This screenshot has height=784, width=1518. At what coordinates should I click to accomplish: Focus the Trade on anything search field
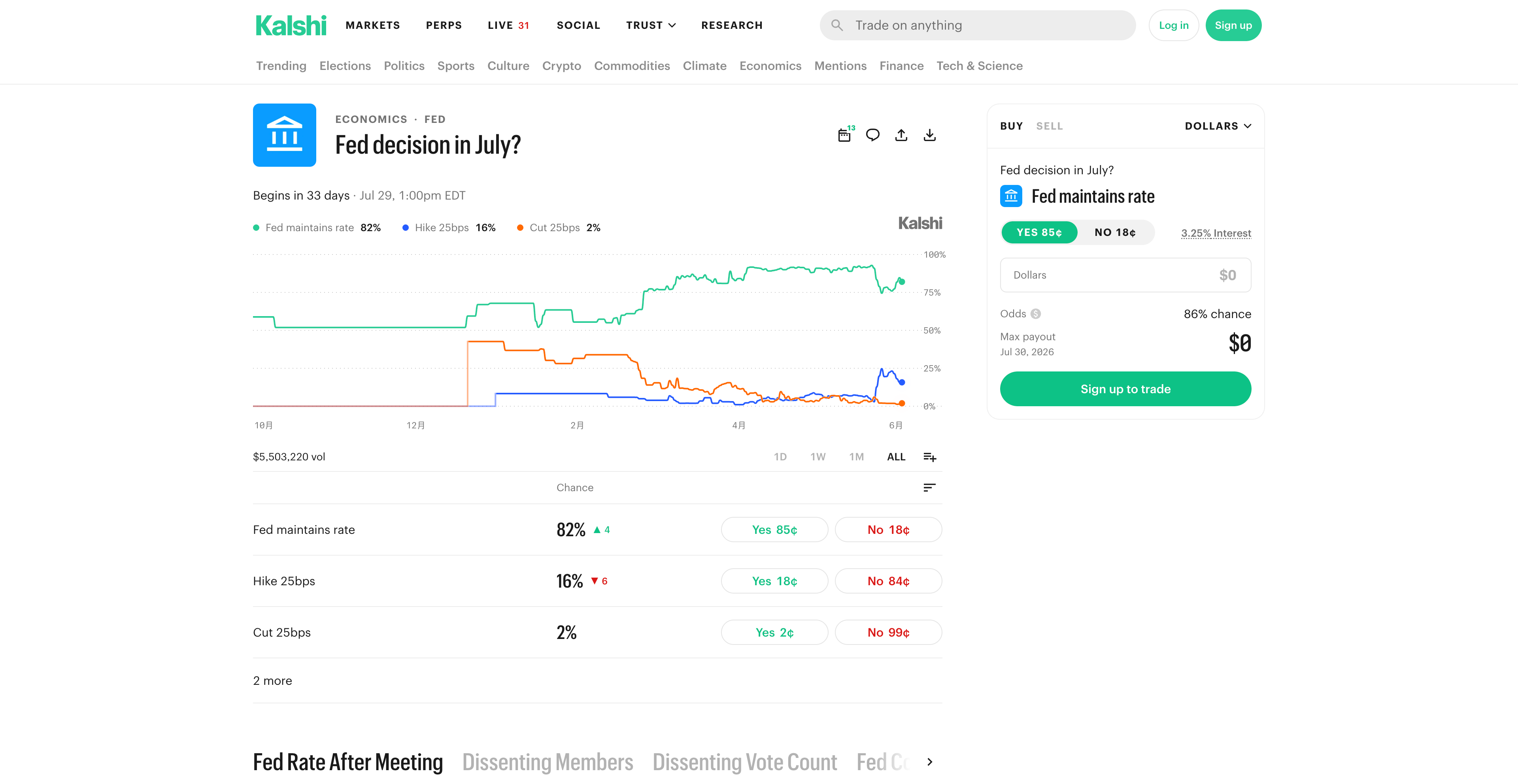(978, 25)
